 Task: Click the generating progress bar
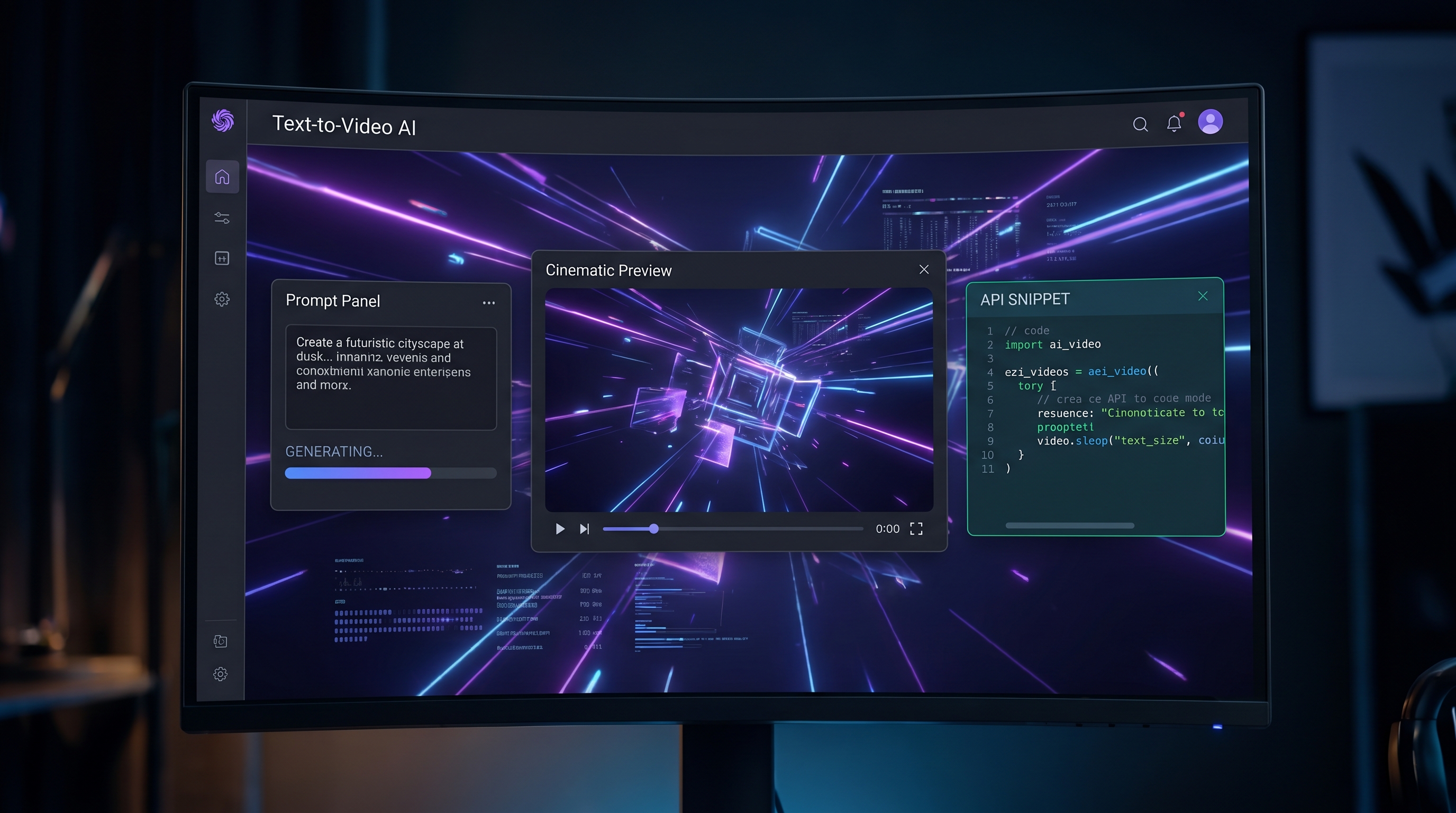(x=390, y=473)
